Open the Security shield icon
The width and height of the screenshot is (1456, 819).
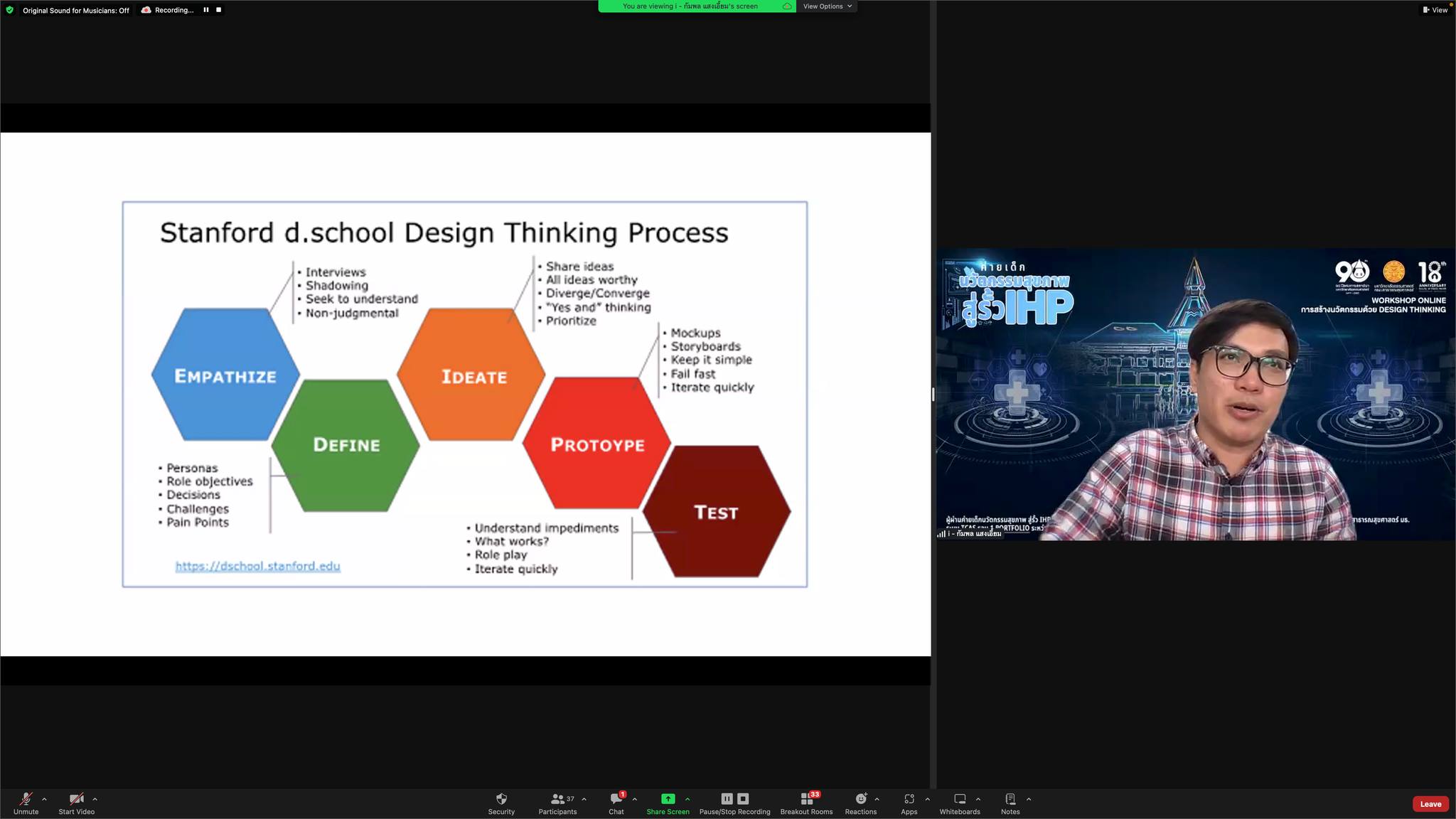501,799
